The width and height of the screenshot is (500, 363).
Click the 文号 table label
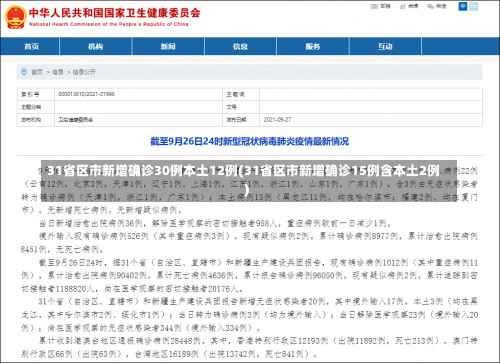(232, 107)
